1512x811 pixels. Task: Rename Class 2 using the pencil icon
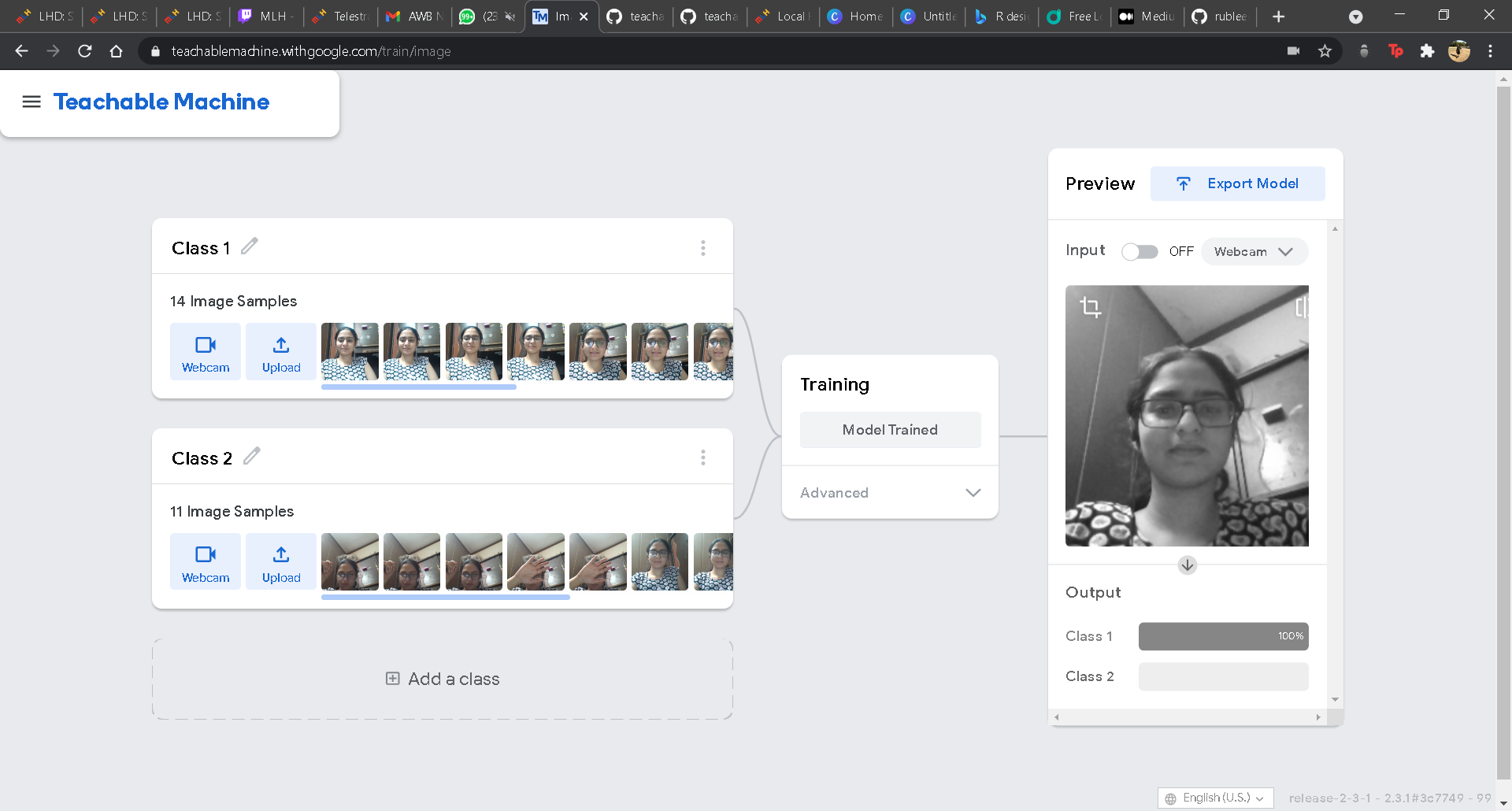251,457
